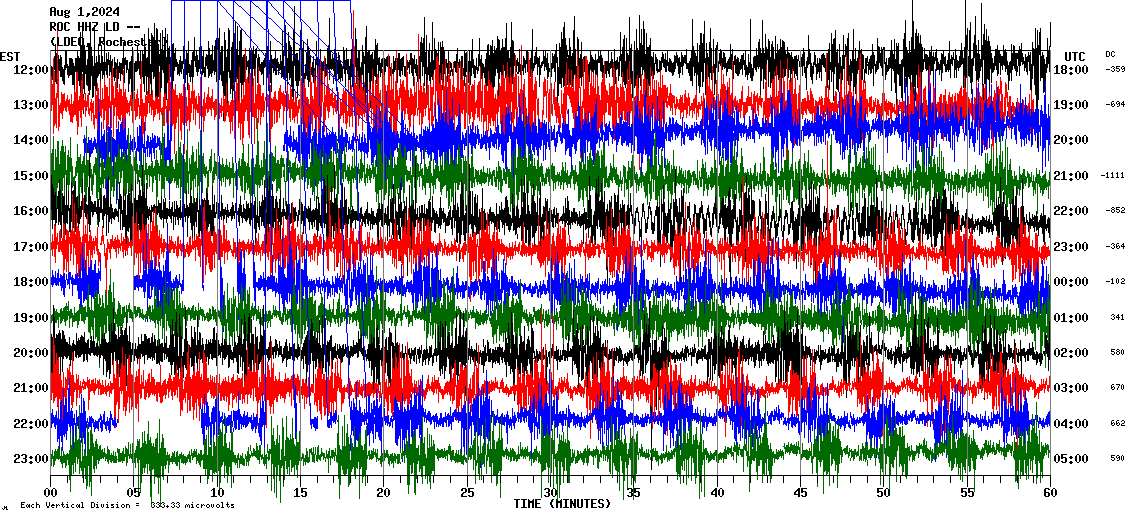Click the DC column header
Viewport: 1130px width, 519px height.
tap(1110, 54)
